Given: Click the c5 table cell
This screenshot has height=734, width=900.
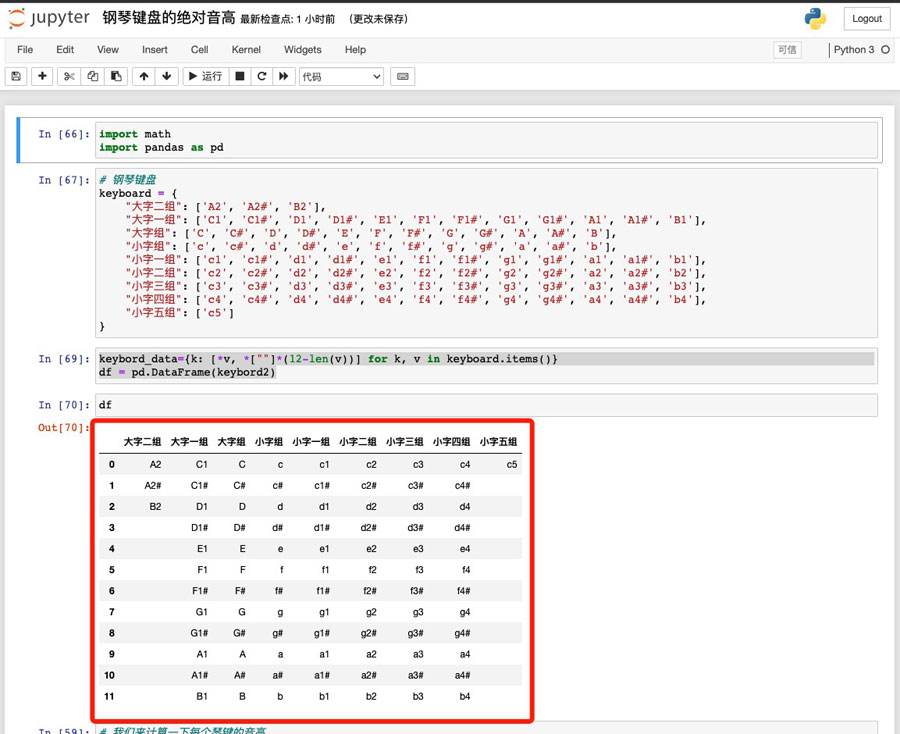Looking at the screenshot, I should coord(511,465).
